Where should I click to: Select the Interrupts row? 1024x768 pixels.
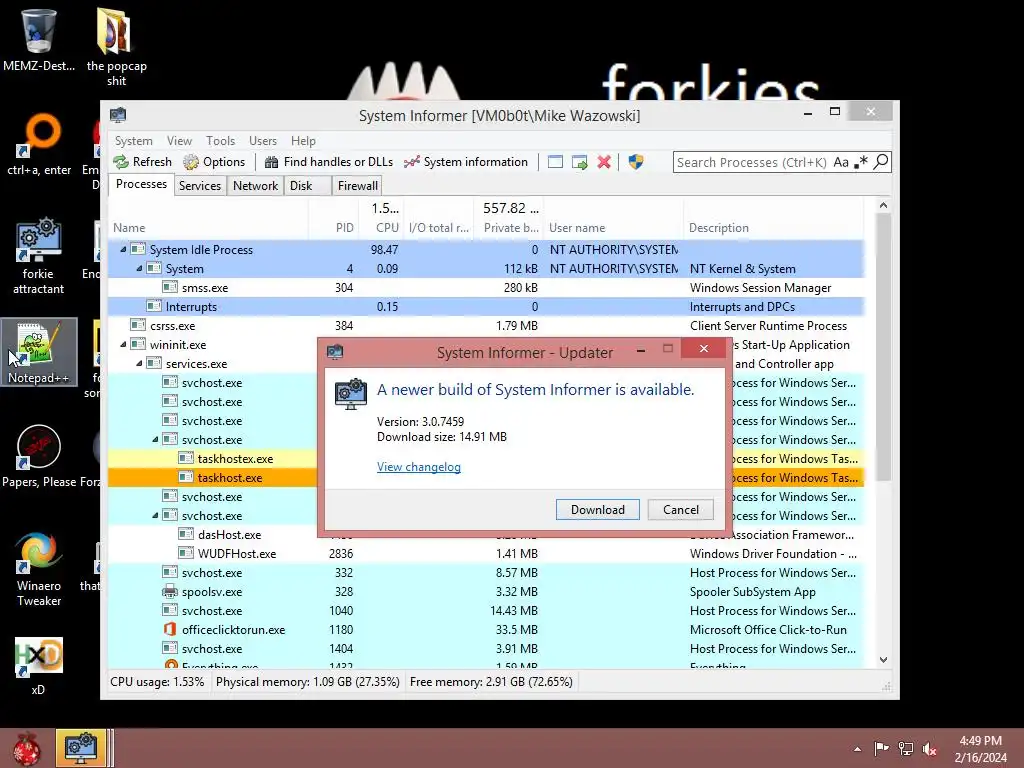click(x=486, y=306)
